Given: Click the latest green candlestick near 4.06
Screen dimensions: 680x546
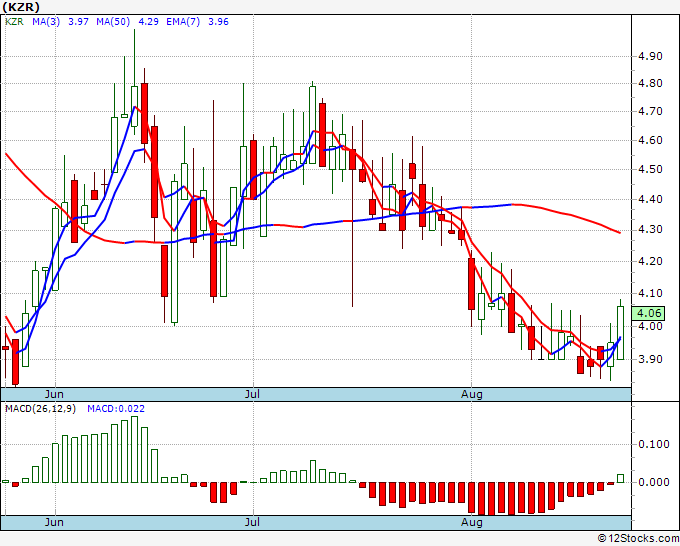Looking at the screenshot, I should [621, 333].
